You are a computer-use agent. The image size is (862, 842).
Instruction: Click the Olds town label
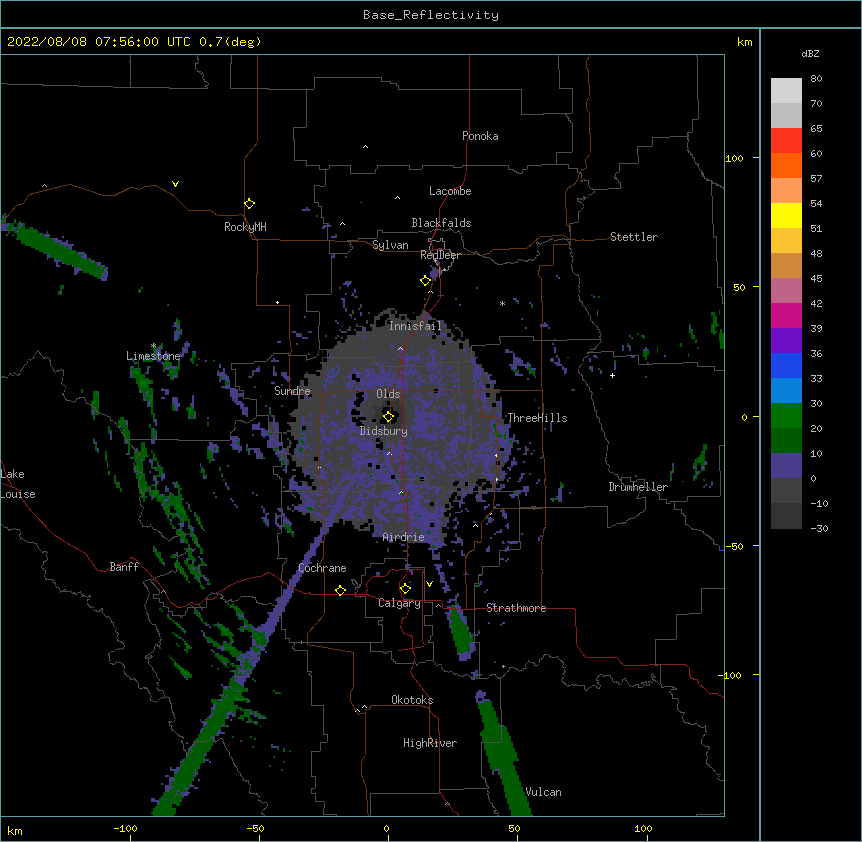click(x=388, y=394)
